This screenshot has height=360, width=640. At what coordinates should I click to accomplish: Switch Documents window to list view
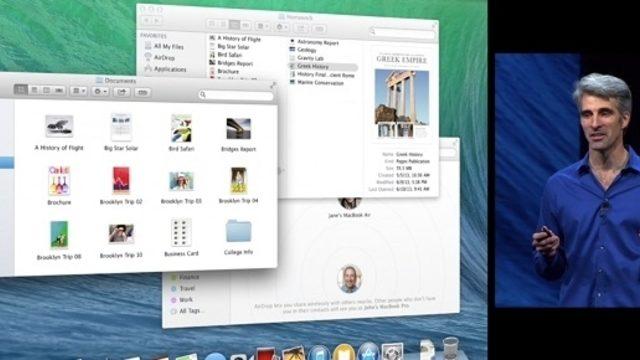tap(34, 90)
